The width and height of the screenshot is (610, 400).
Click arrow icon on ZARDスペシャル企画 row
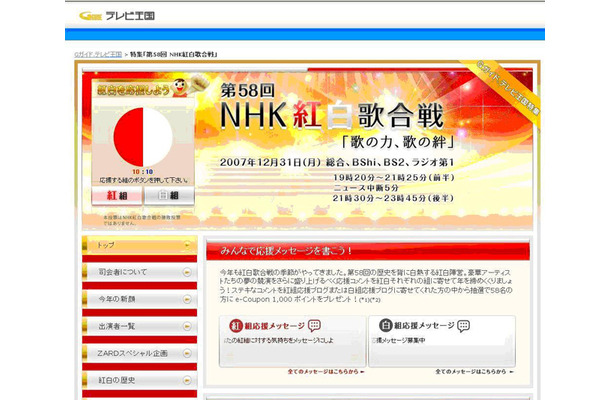[187, 353]
